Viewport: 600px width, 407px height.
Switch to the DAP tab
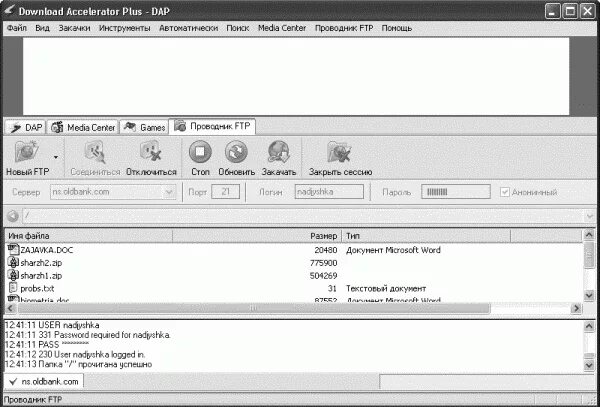click(25, 127)
